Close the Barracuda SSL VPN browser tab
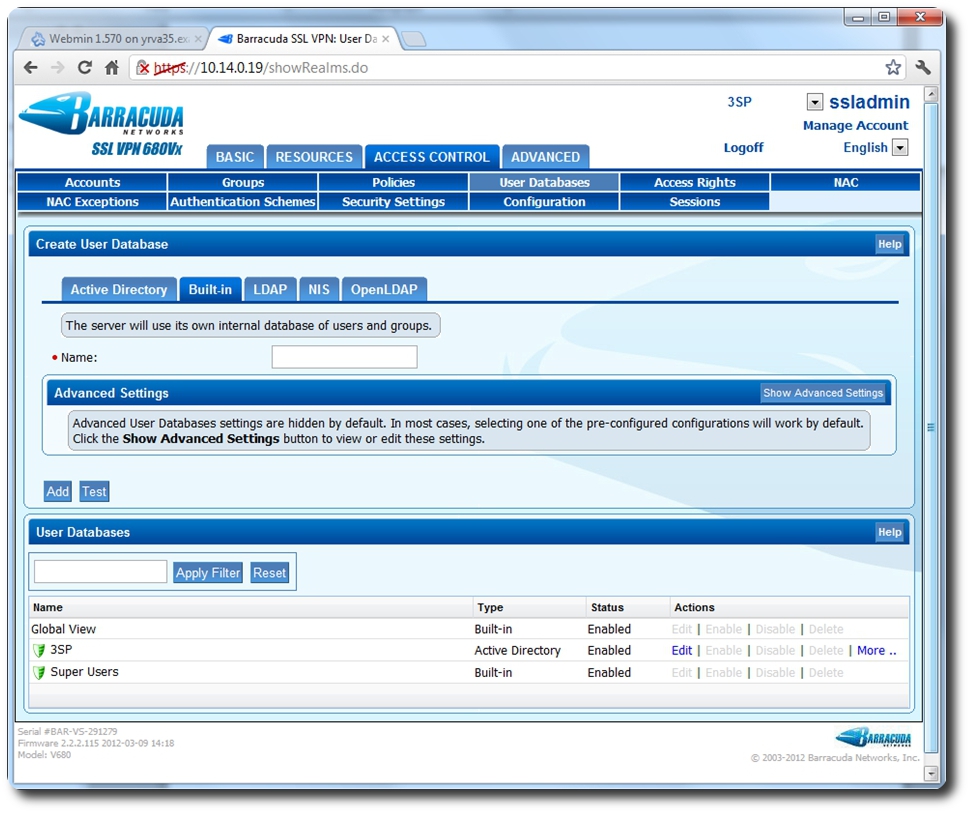 [x=385, y=39]
